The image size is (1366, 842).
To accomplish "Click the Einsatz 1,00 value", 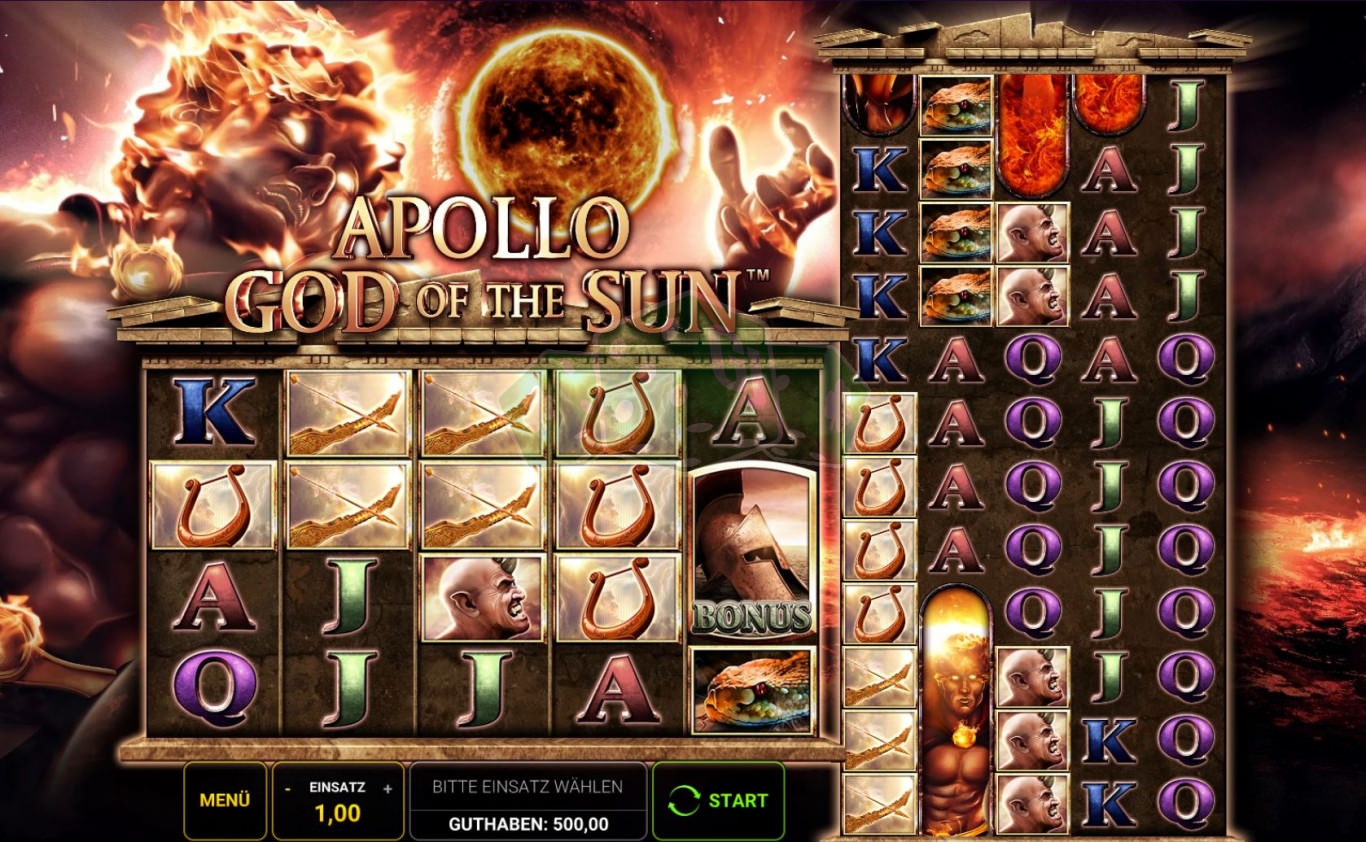I will point(338,814).
